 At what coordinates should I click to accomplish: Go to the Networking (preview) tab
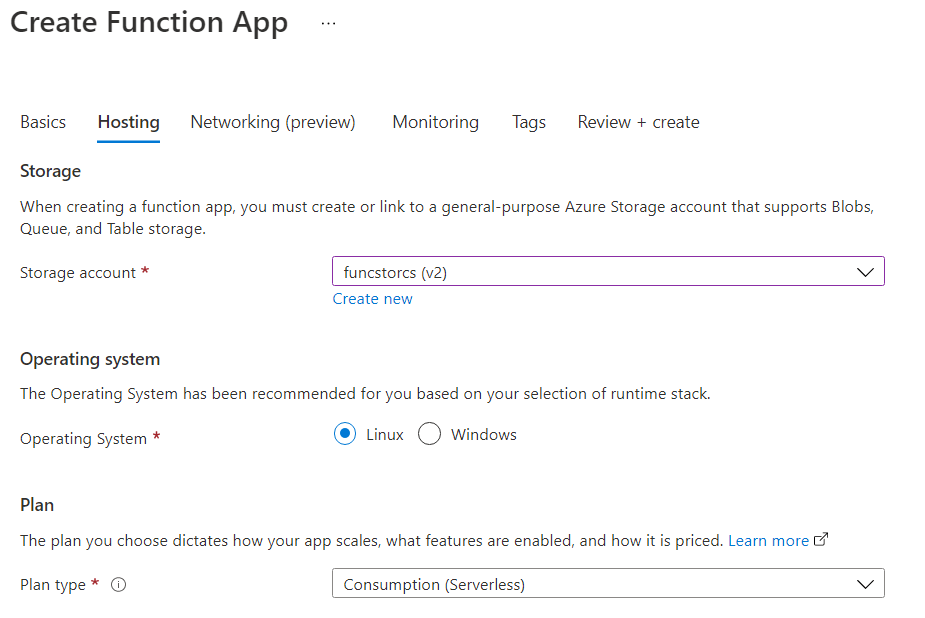pyautogui.click(x=273, y=122)
